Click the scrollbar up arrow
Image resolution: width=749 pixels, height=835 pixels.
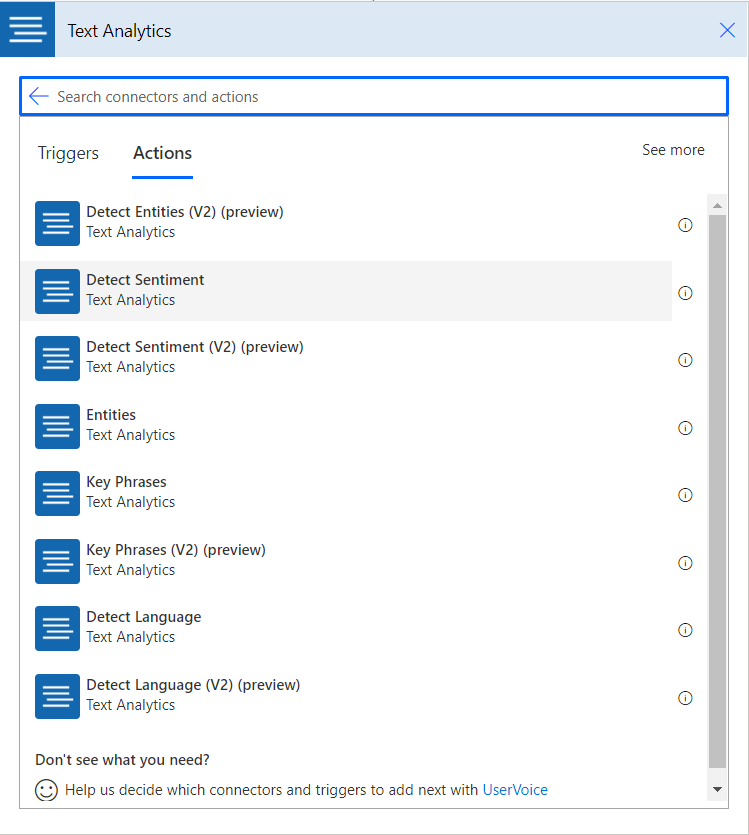[717, 205]
